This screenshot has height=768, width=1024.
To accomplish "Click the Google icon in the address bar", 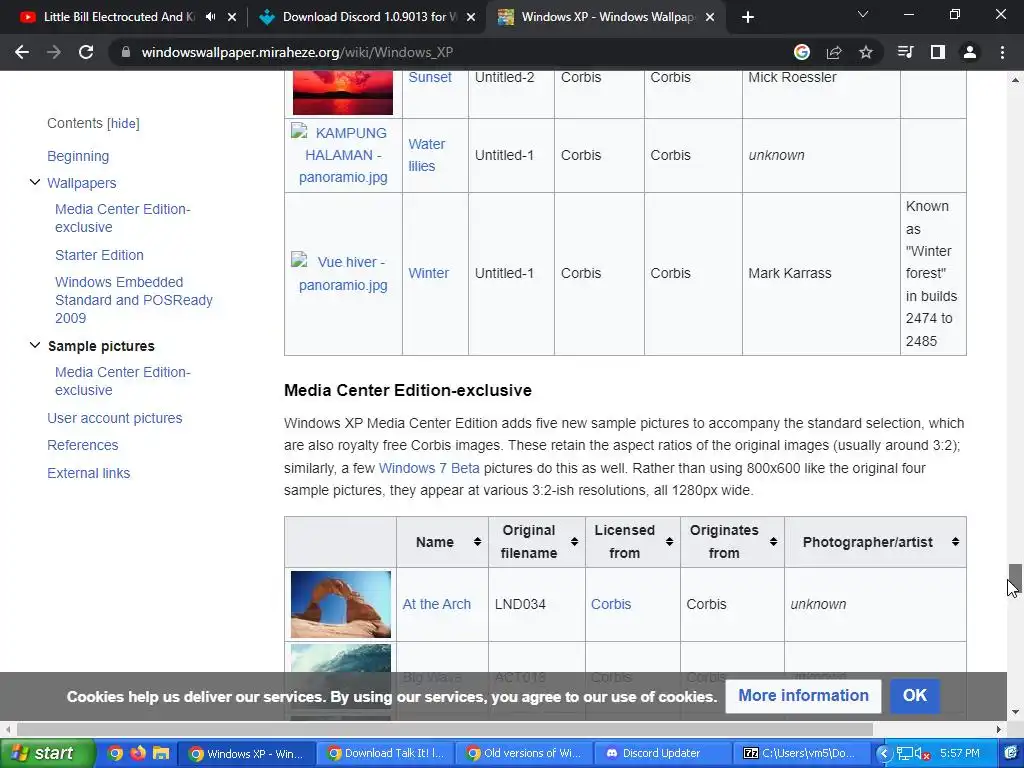I will (801, 52).
